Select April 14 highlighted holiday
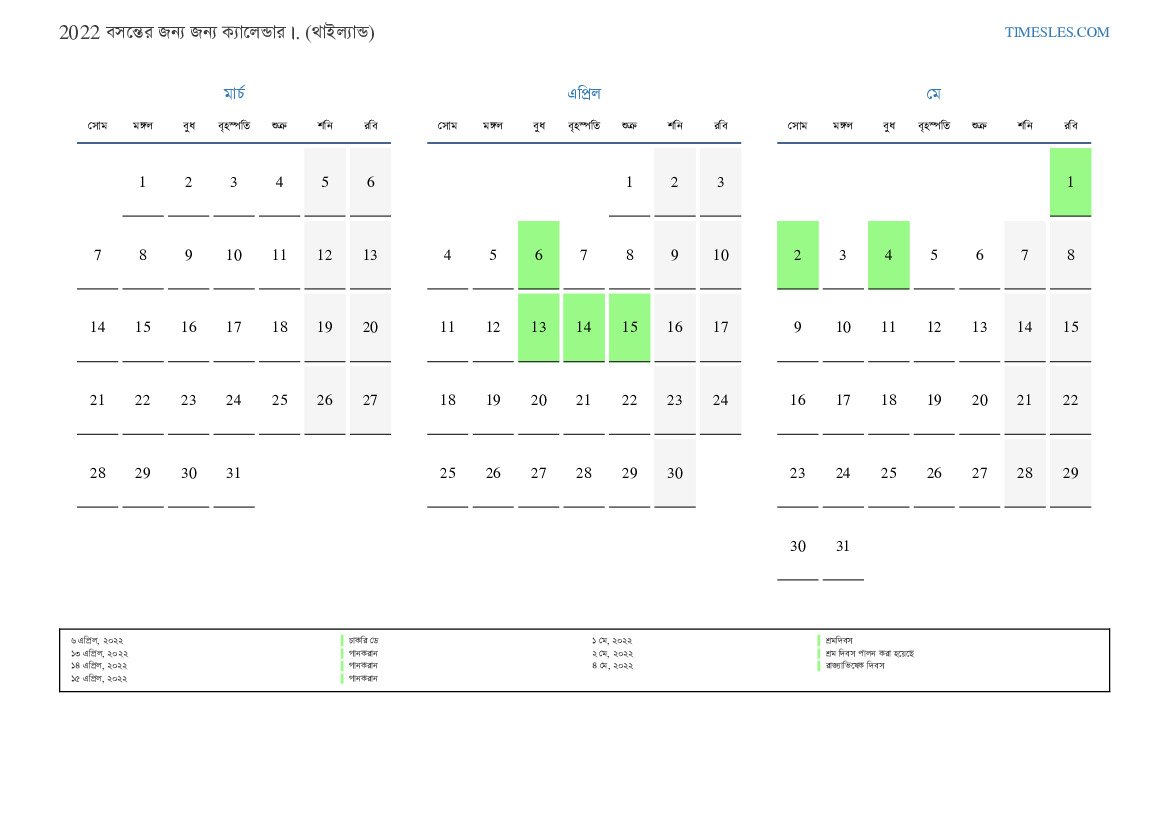The height and width of the screenshot is (827, 1169). tap(584, 327)
